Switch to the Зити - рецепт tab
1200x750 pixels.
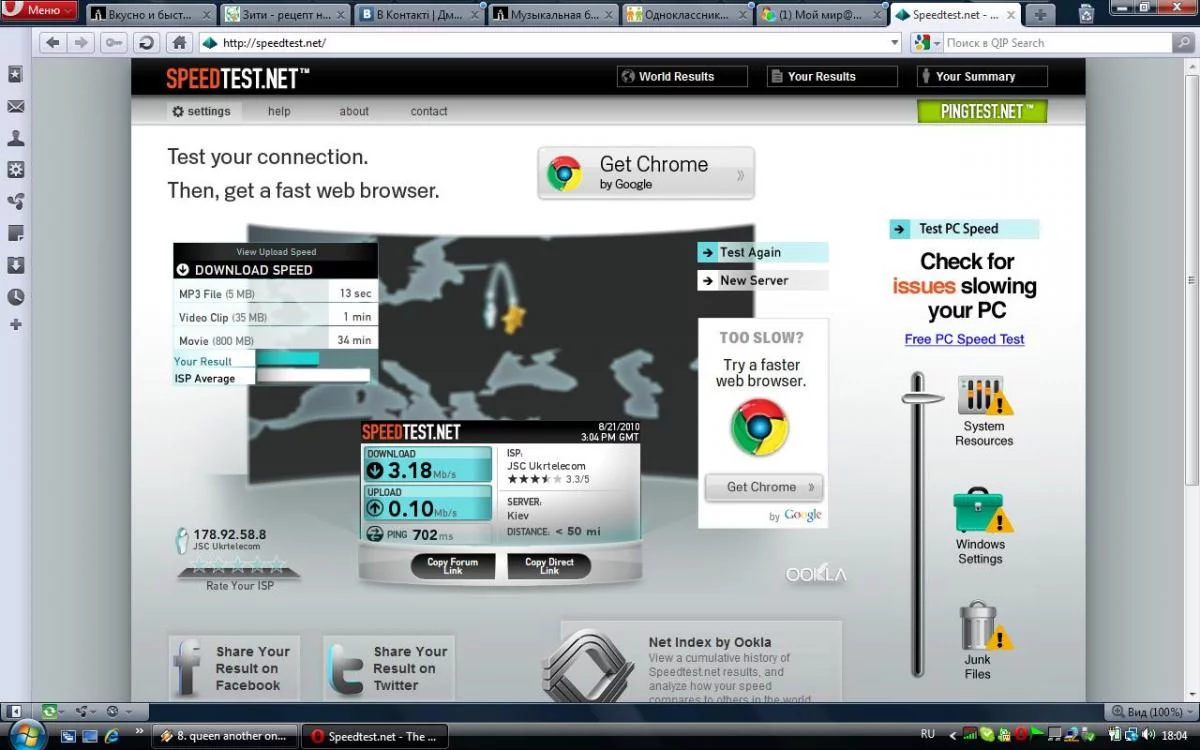285,15
